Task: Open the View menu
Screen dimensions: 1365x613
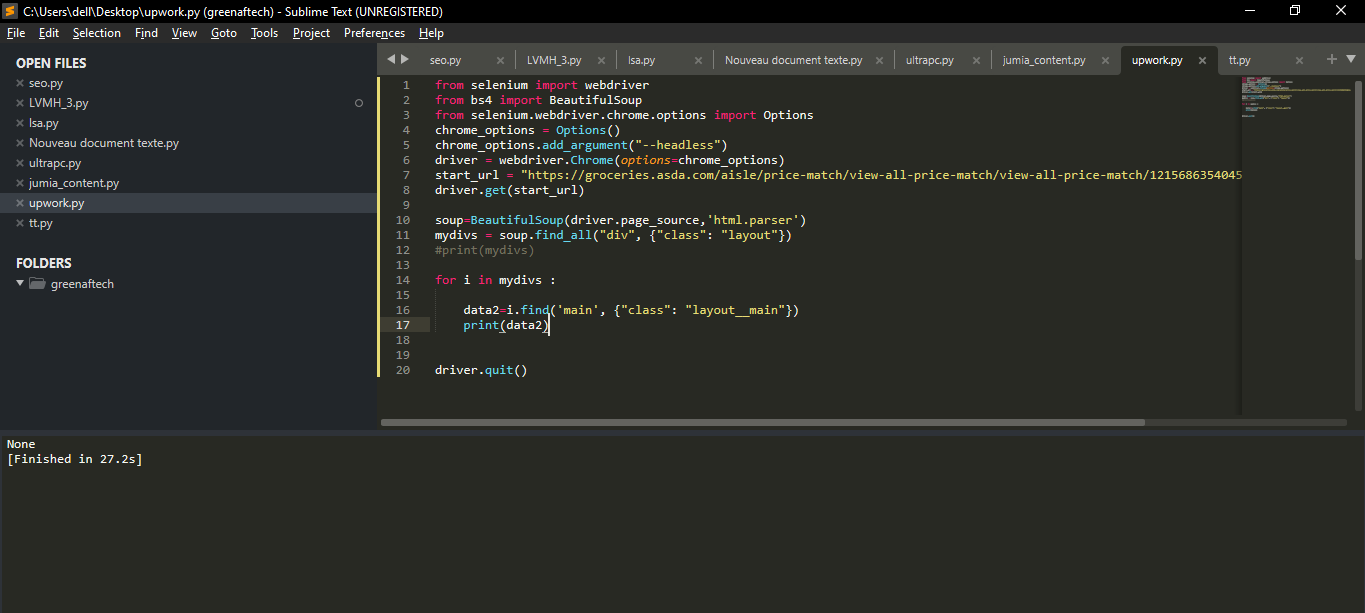Action: tap(185, 33)
